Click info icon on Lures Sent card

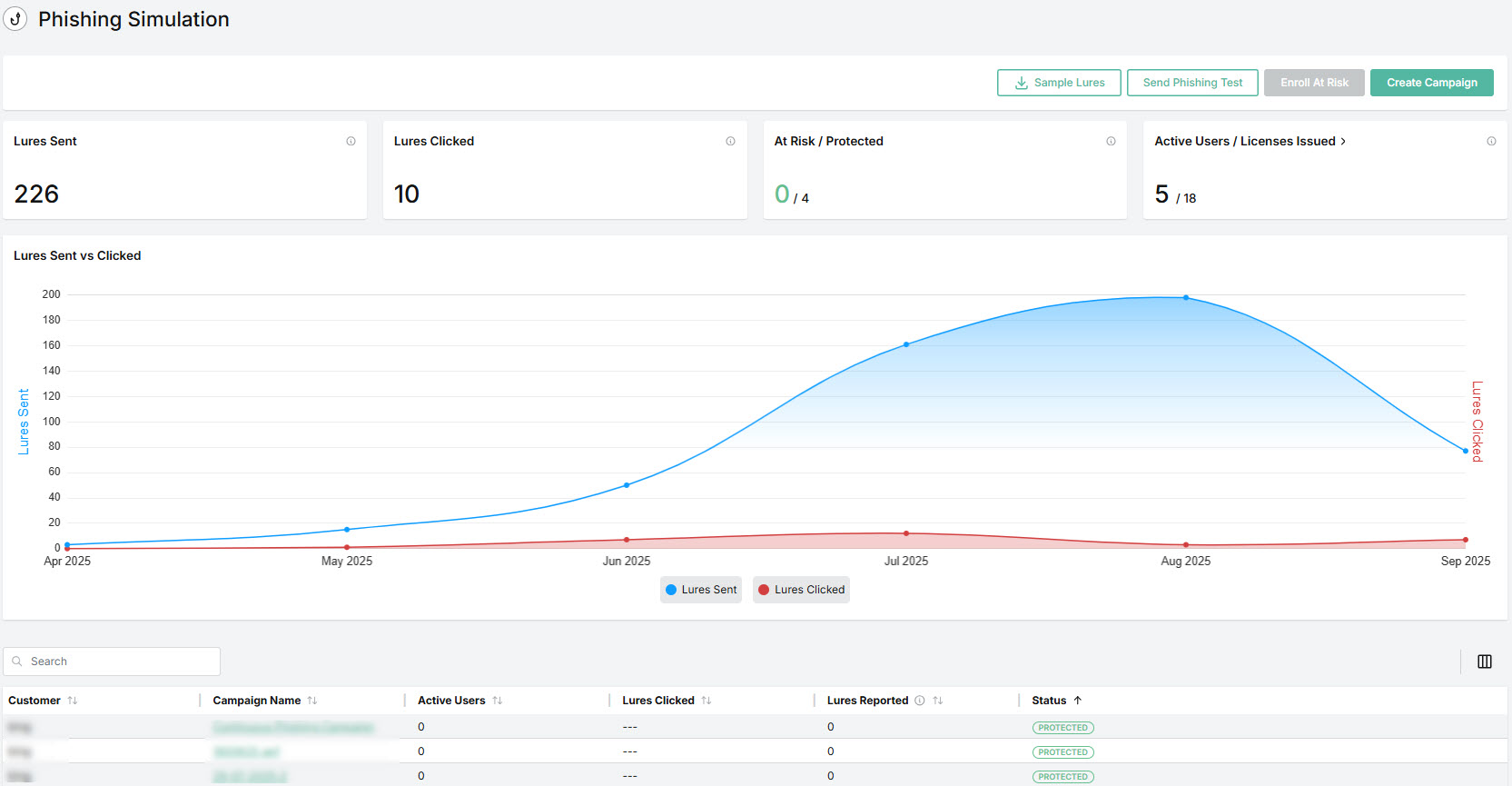click(351, 141)
